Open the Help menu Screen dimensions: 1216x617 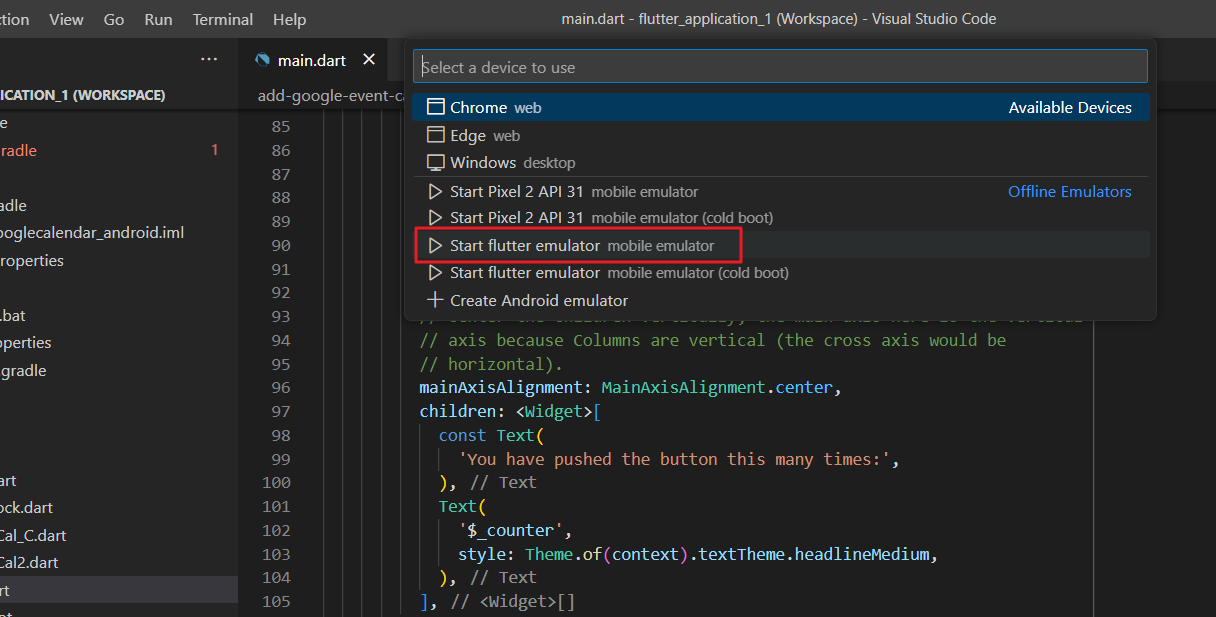pyautogui.click(x=289, y=19)
